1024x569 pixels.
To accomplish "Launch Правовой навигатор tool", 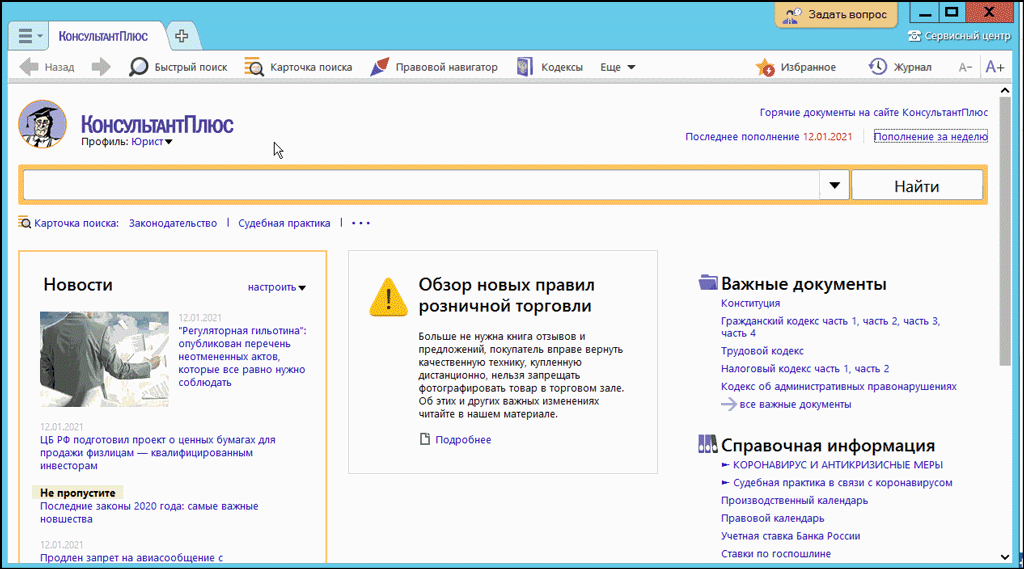I will pyautogui.click(x=434, y=67).
